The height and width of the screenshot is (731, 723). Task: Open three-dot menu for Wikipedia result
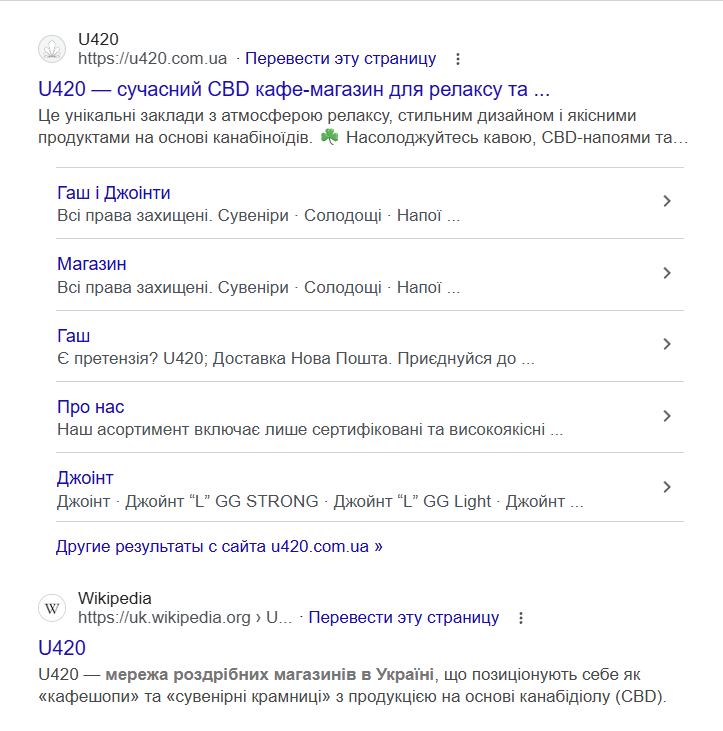[x=520, y=618]
